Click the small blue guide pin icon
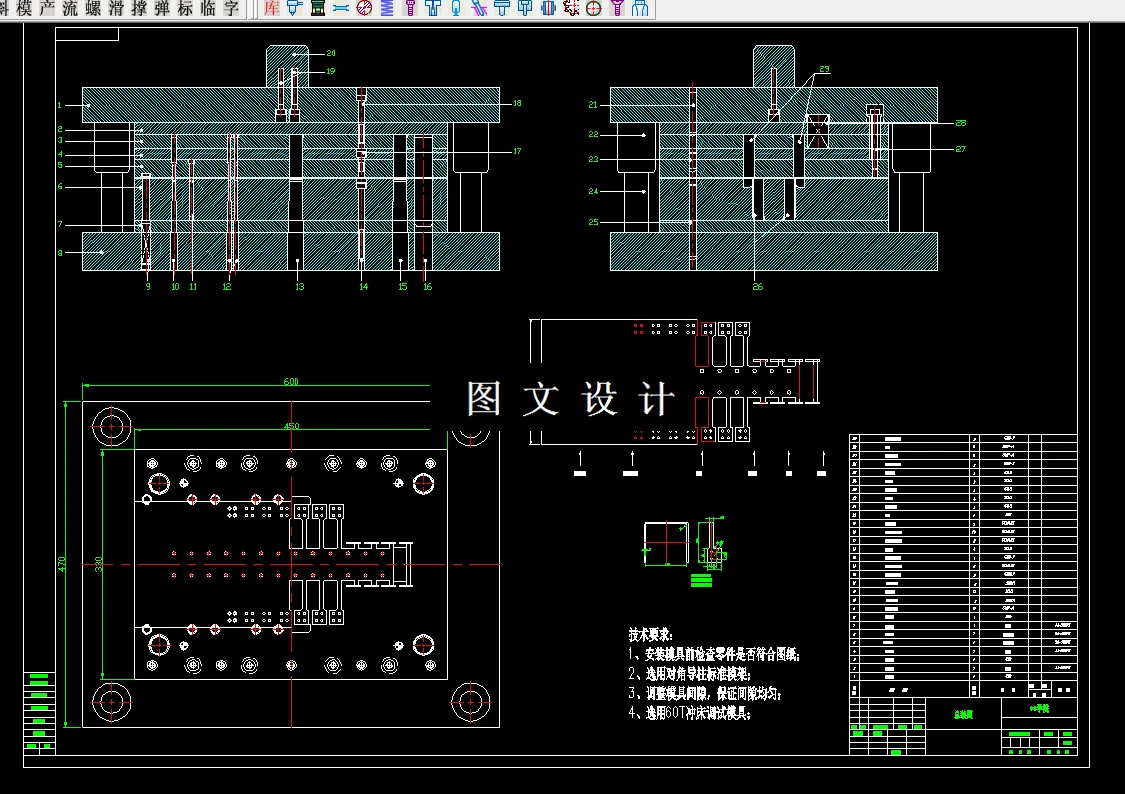 pos(456,9)
